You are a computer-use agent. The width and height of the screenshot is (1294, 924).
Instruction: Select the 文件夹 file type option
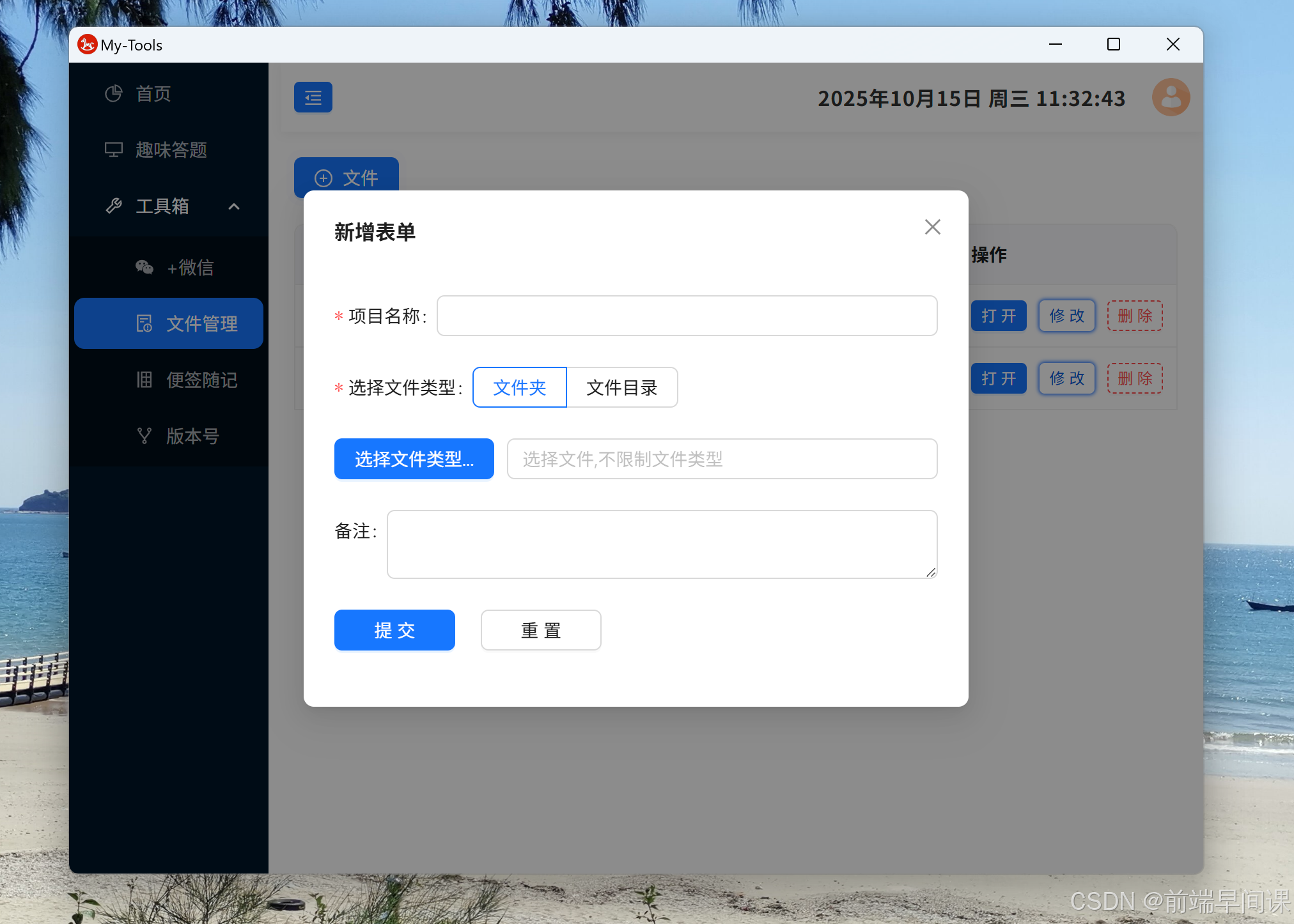tap(519, 387)
